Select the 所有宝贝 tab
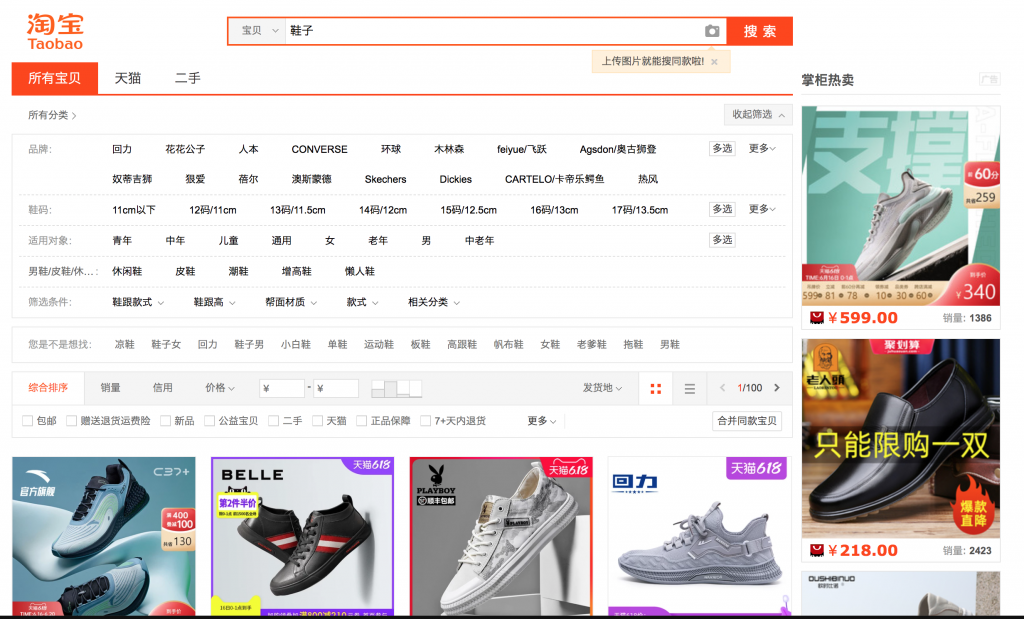This screenshot has width=1024, height=619. [55, 78]
